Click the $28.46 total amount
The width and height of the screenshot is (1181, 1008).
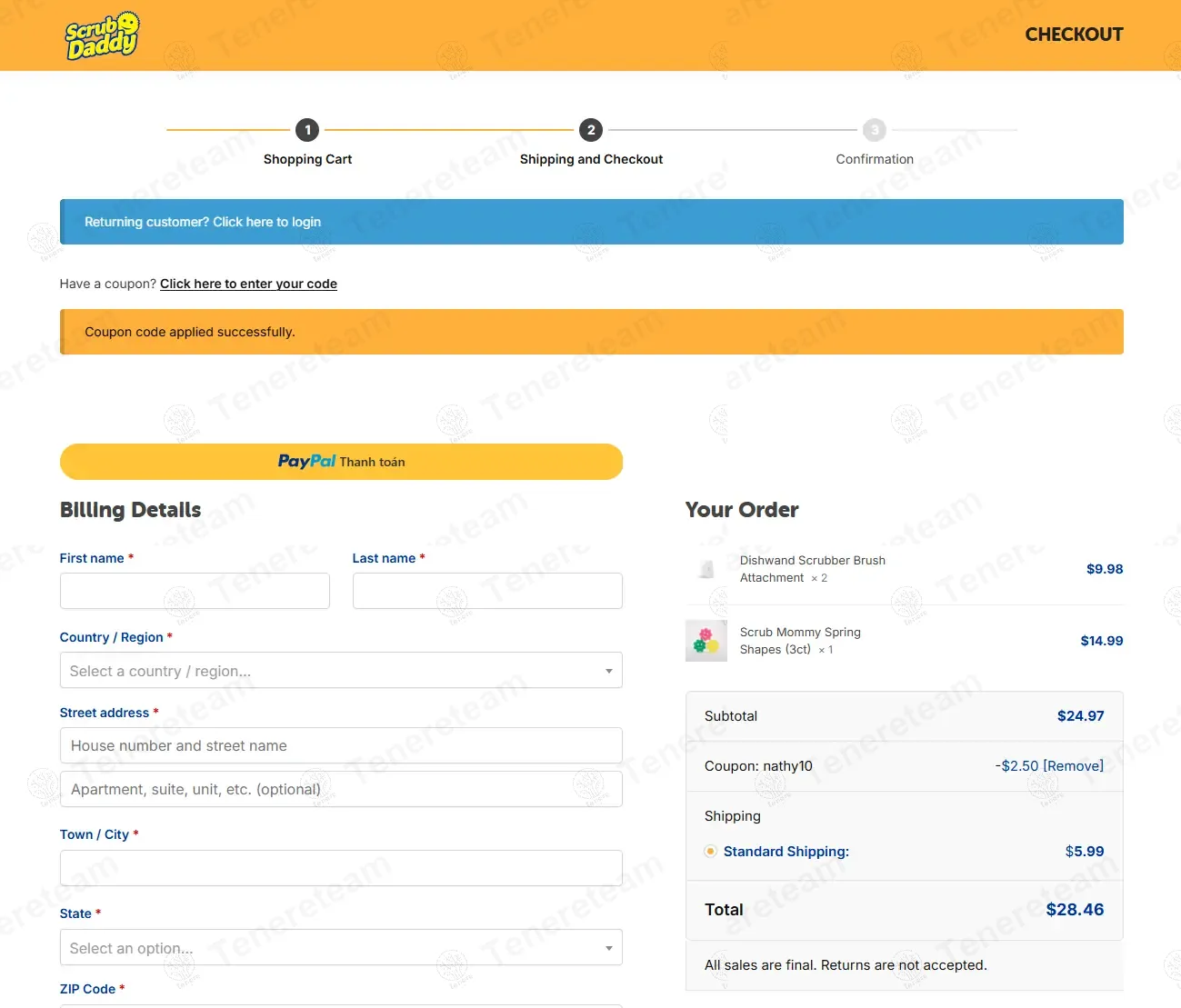(1075, 910)
